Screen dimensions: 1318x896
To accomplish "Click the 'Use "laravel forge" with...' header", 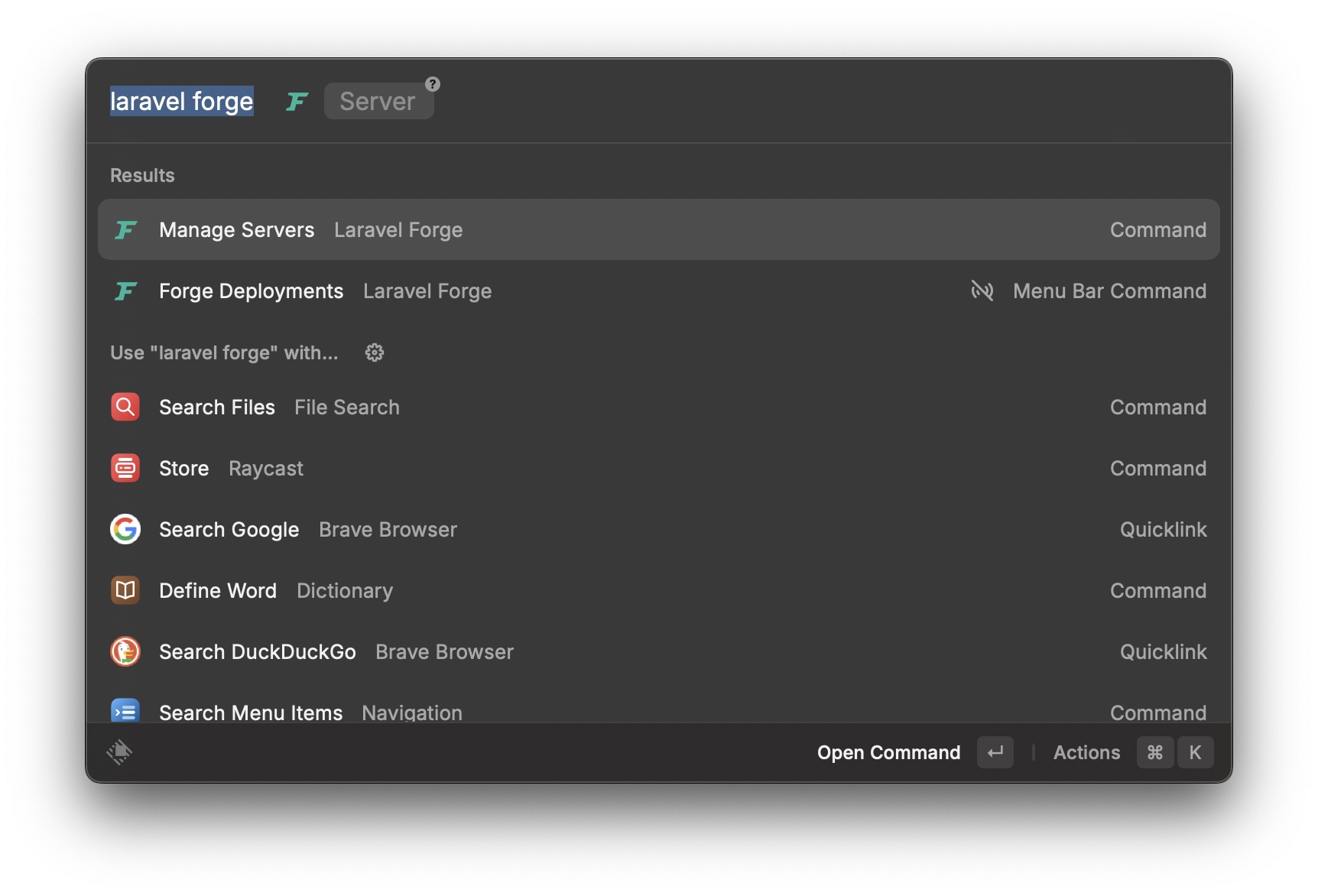I will [x=224, y=352].
